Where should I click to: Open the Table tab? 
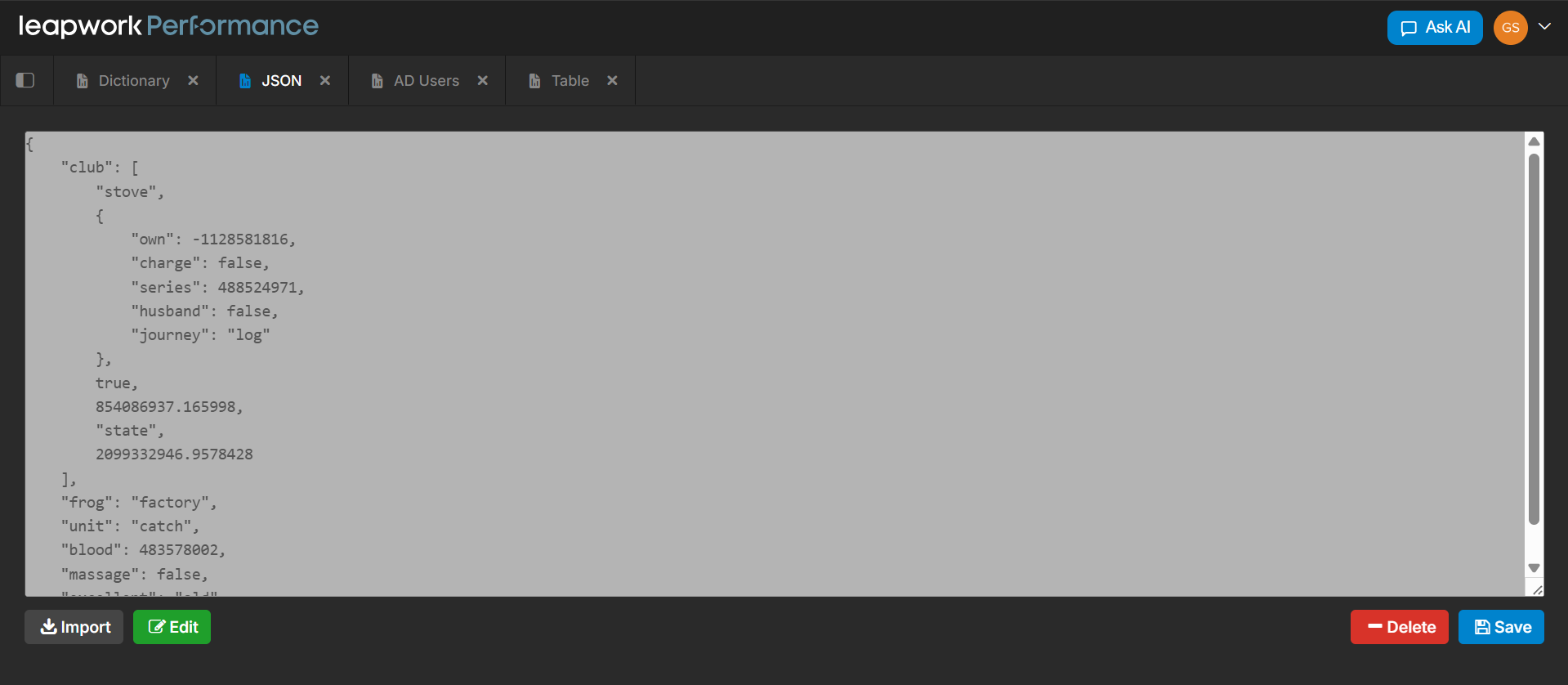[x=570, y=81]
